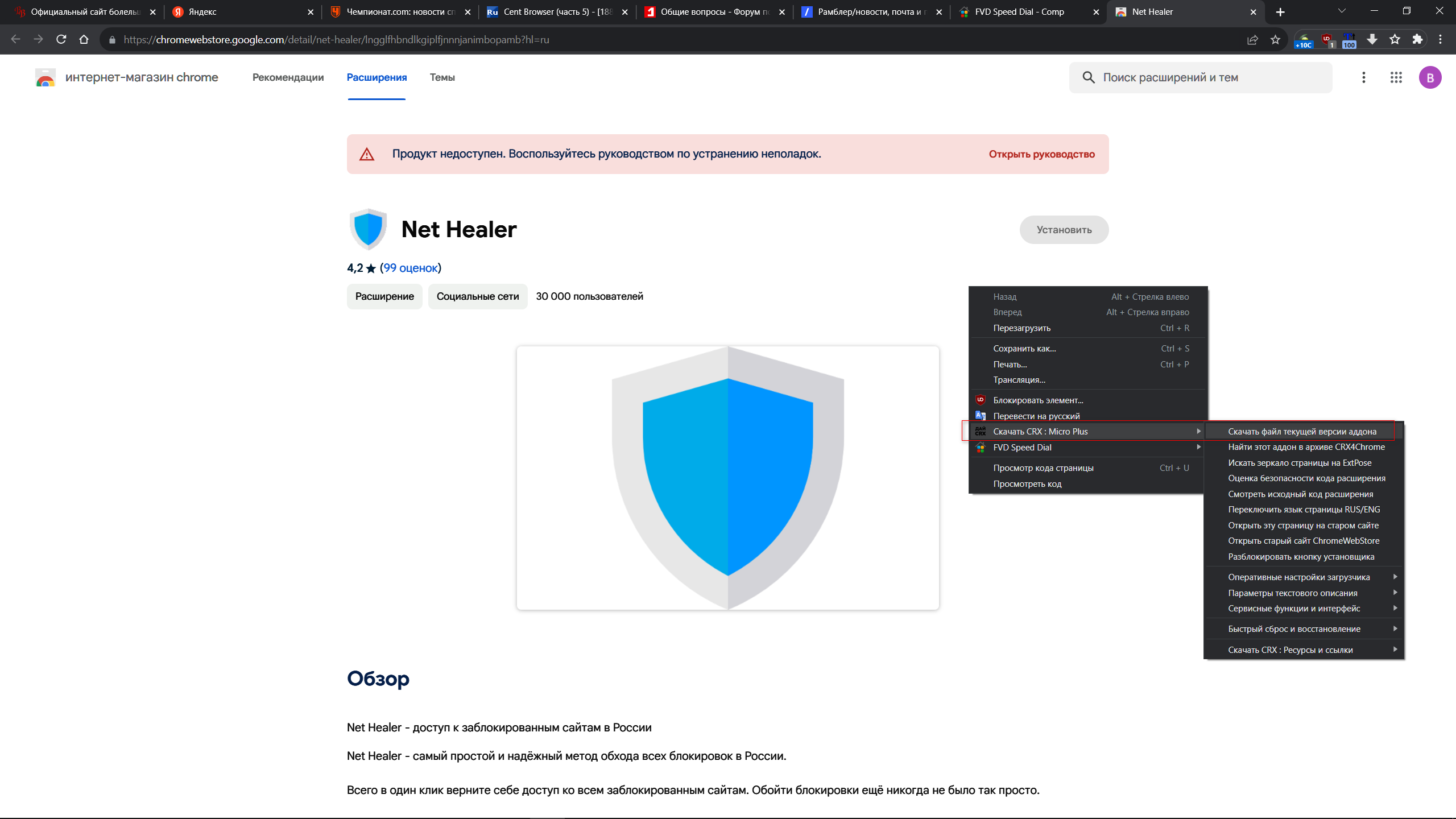
Task: Click the Расширение category chip
Action: point(384,296)
